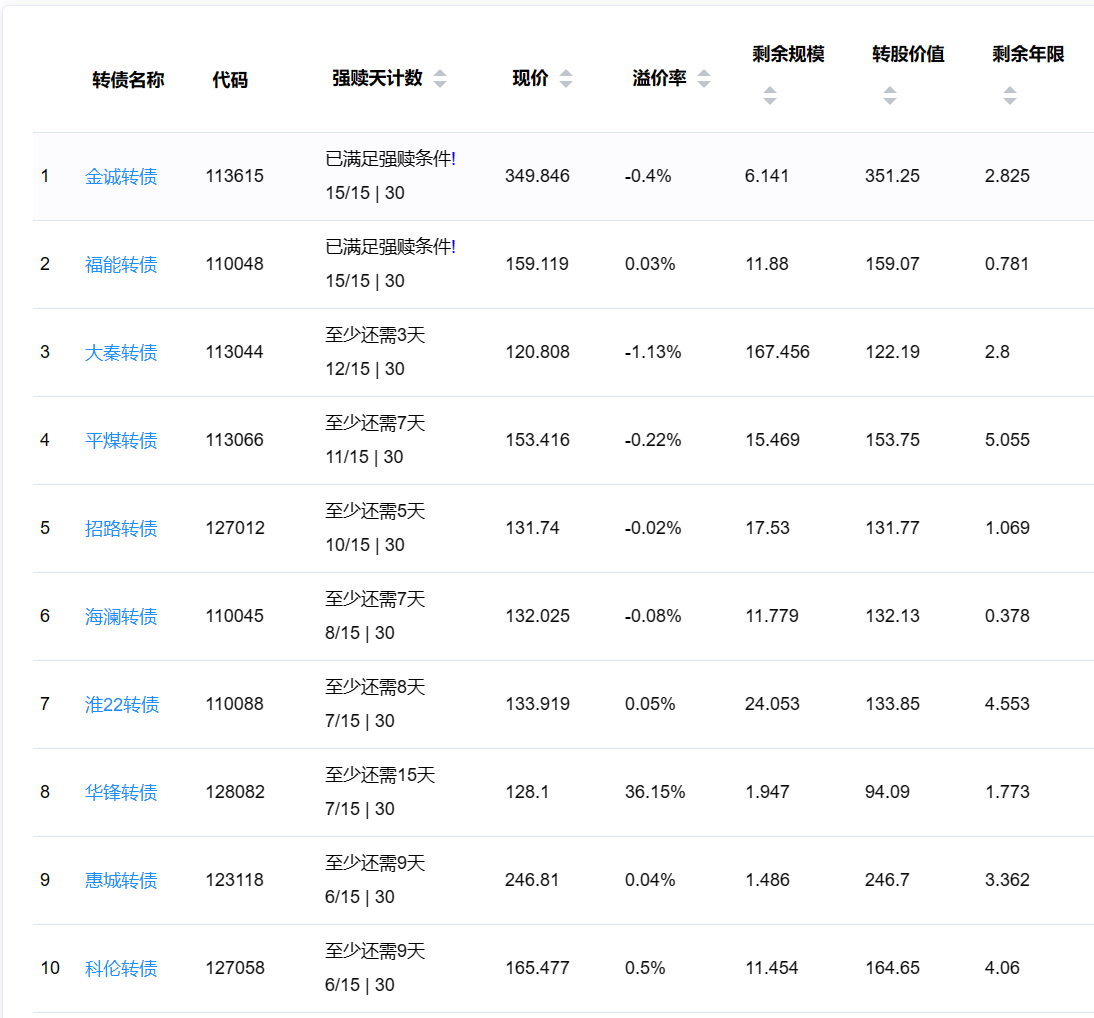Click 华锋转债 premium rate 36.15%

point(655,792)
